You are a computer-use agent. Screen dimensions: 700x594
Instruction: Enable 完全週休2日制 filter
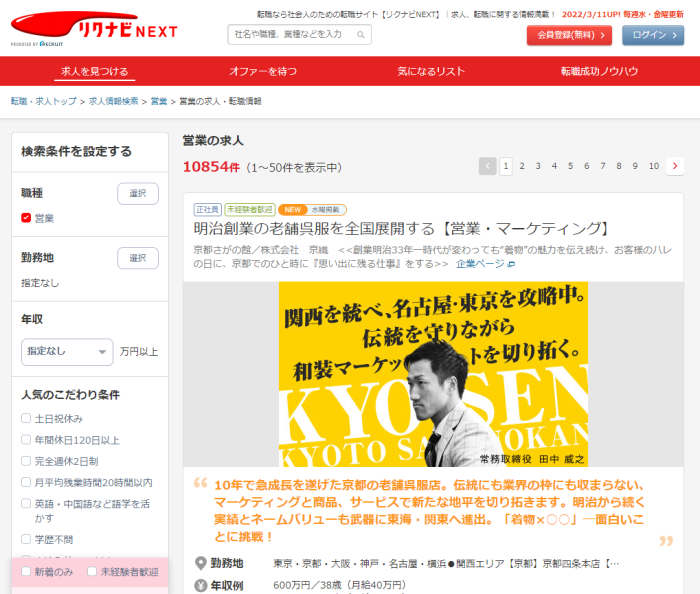coord(26,461)
